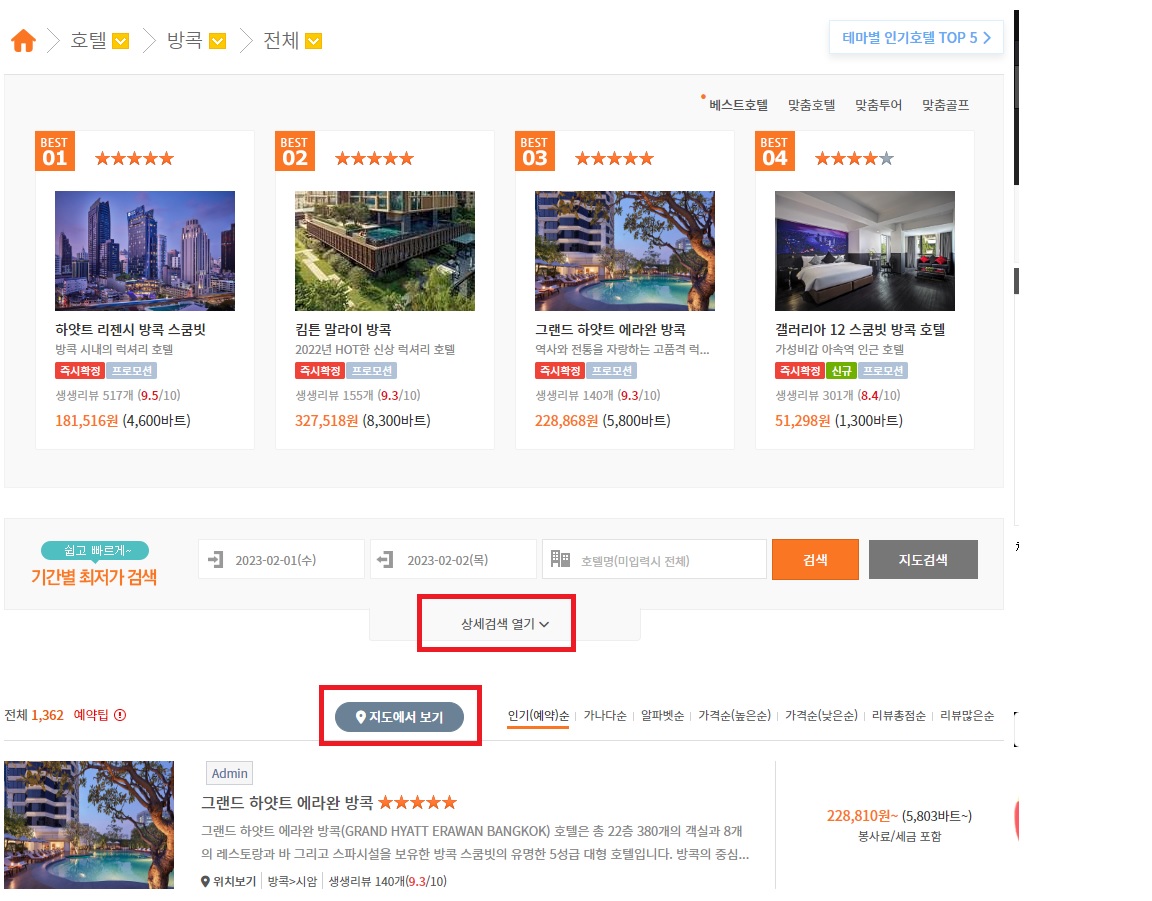Open 테마별 인기호텔 TOP 5 link
The image size is (1152, 901).
916,37
